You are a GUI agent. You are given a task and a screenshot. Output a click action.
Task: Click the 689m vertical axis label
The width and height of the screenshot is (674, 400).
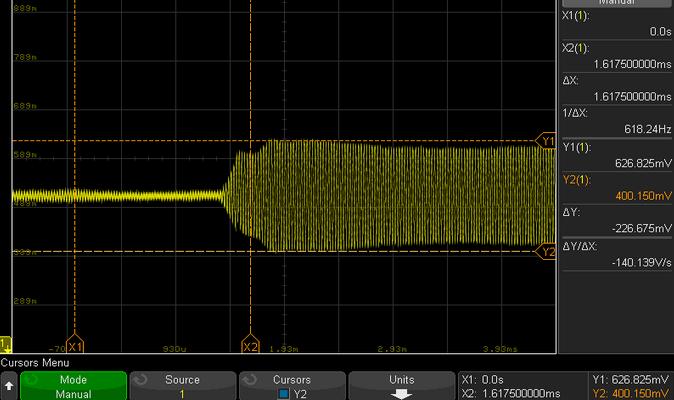[x=25, y=106]
